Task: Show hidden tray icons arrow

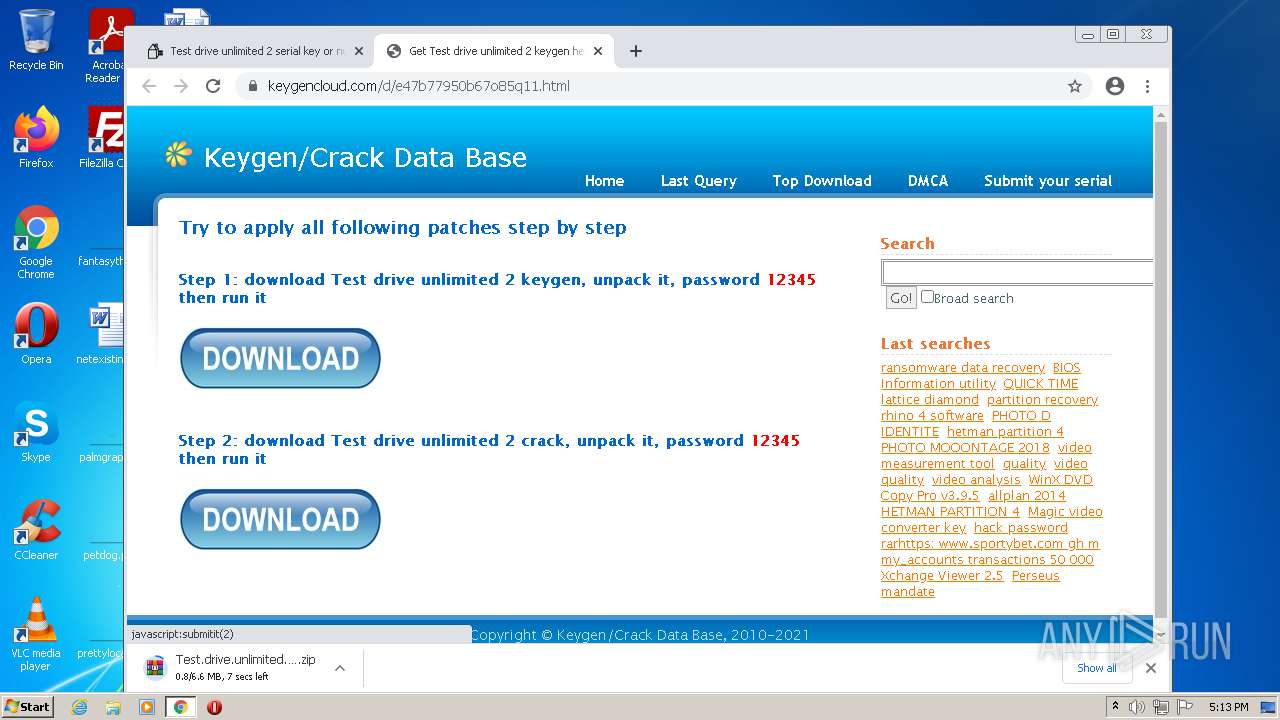Action: pyautogui.click(x=1115, y=707)
